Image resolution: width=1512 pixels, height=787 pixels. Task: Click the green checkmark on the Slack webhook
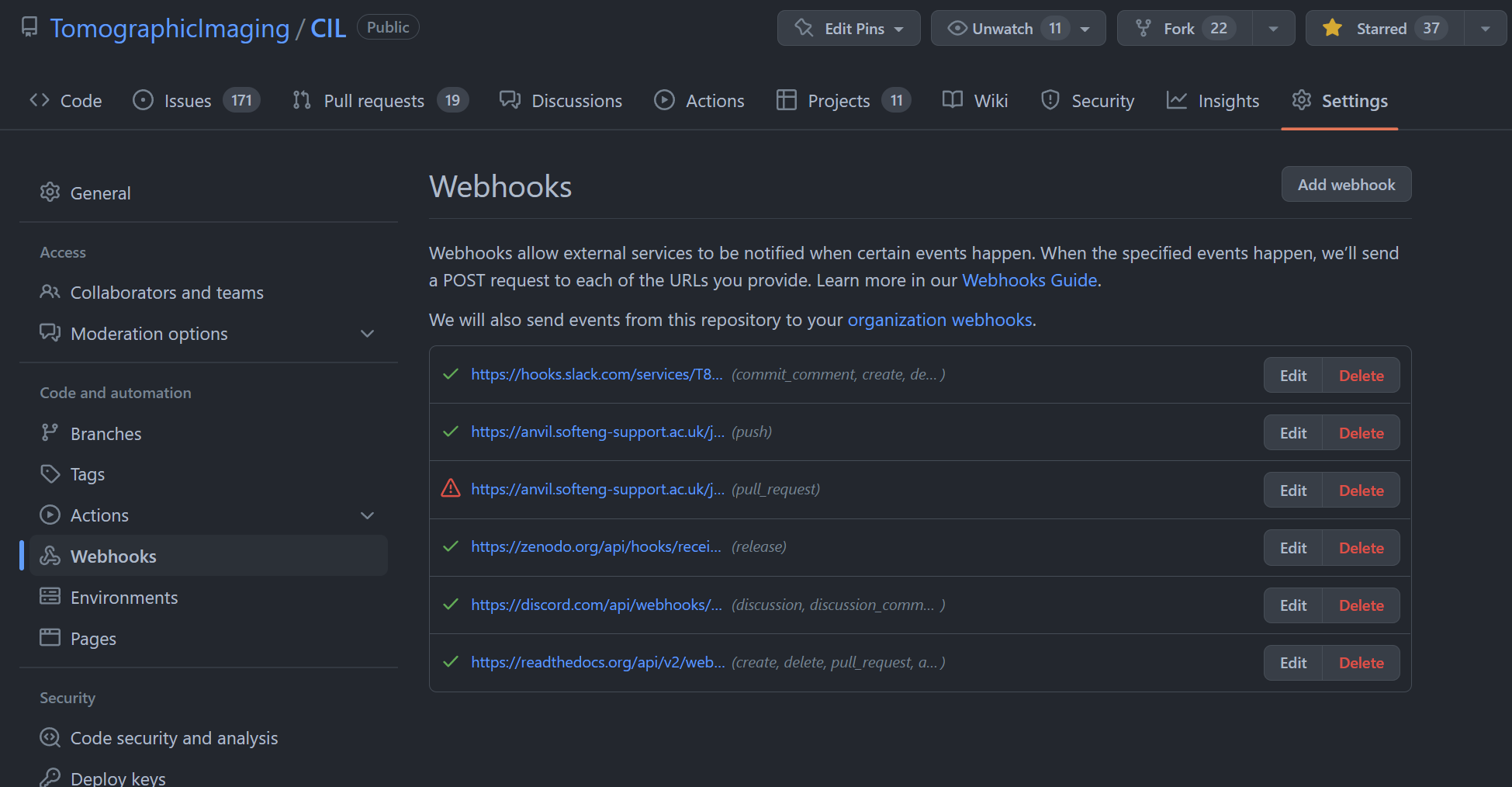tap(451, 374)
